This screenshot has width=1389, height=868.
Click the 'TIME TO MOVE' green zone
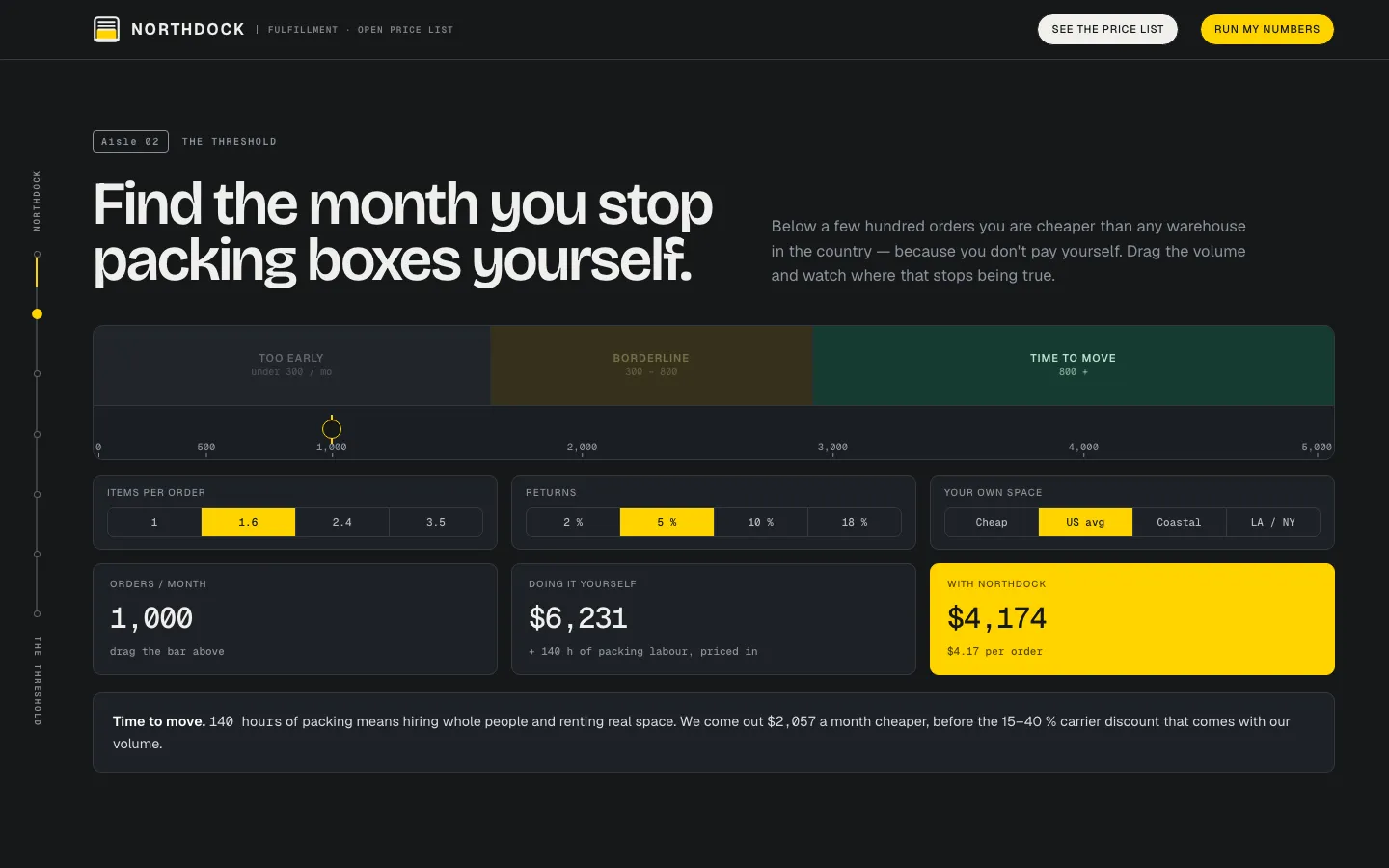[x=1074, y=366]
